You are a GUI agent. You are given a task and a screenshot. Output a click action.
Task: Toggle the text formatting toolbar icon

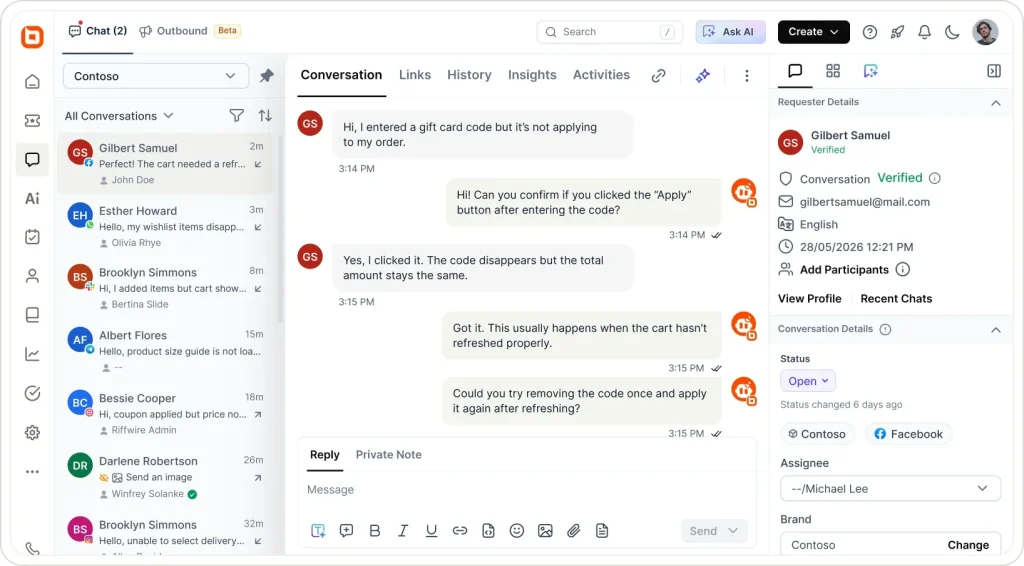pos(318,531)
